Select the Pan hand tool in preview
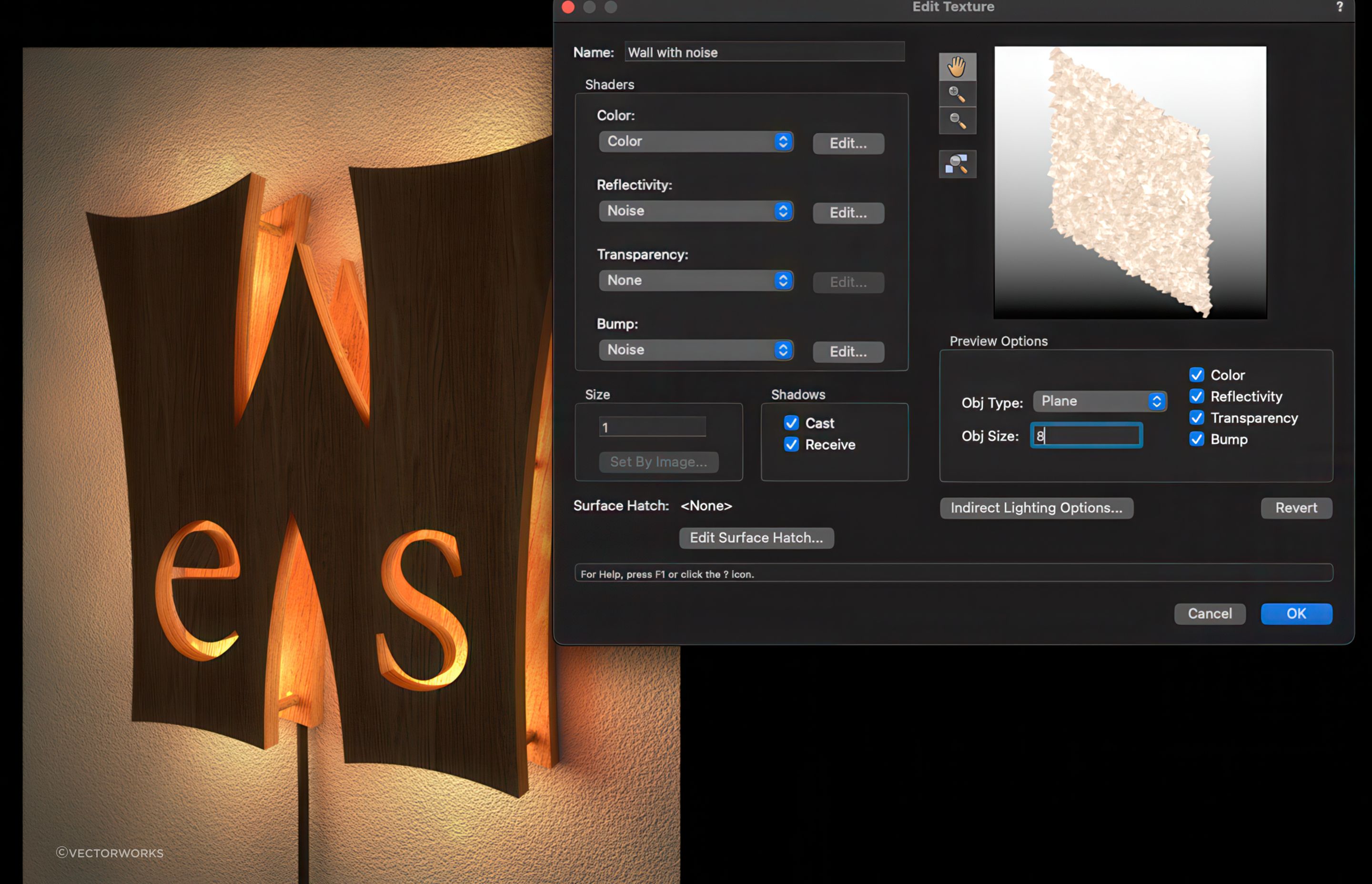This screenshot has width=1372, height=884. click(957, 67)
